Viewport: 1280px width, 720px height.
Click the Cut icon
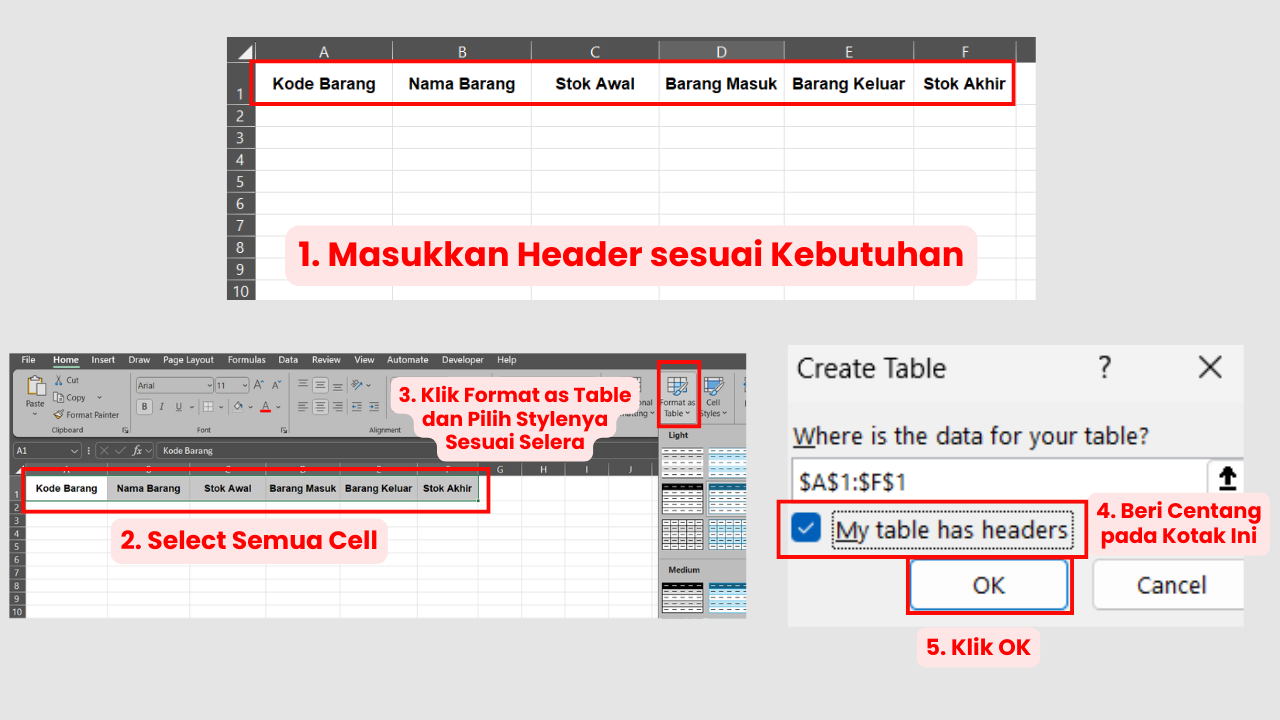point(58,380)
